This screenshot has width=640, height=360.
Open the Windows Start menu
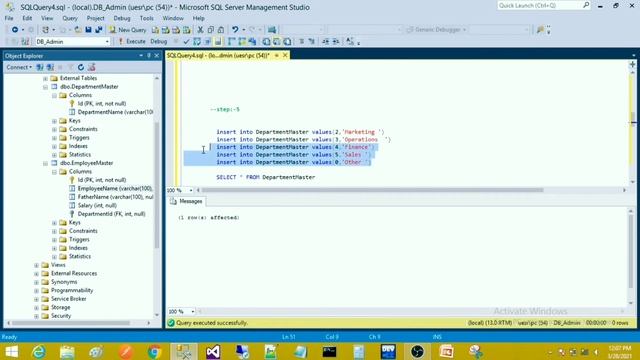tap(11, 351)
